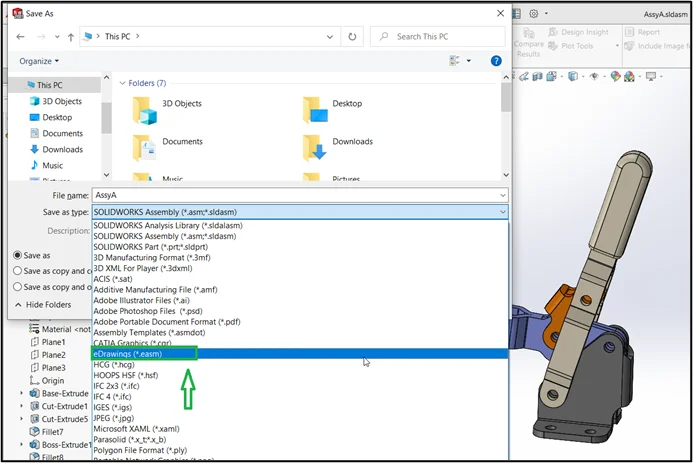
Task: Open the address bar previous locations dropdown
Action: click(x=330, y=37)
